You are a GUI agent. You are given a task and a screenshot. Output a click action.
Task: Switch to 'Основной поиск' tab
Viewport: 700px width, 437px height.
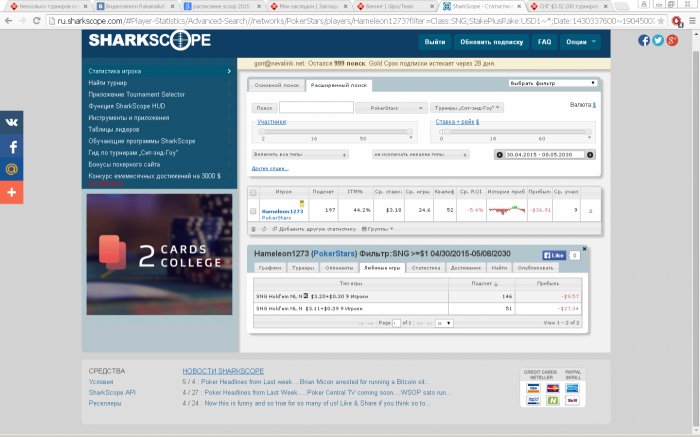[x=277, y=85]
